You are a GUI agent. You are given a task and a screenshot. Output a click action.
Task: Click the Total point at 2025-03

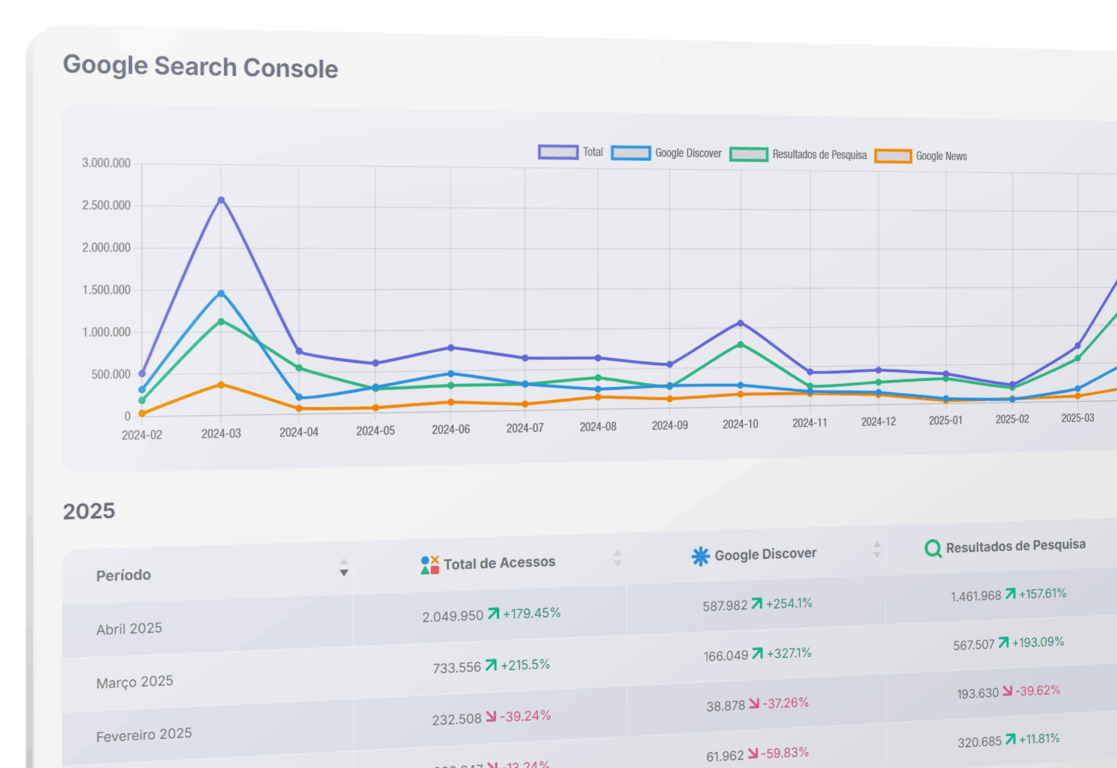(1077, 346)
